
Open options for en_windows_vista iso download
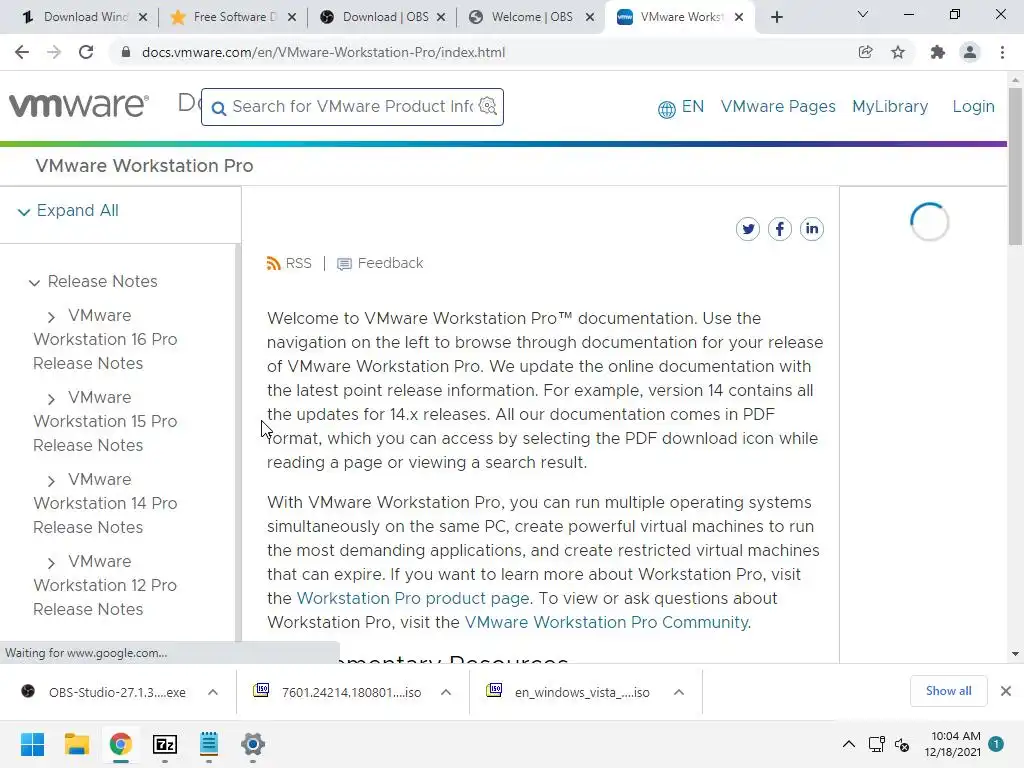click(679, 692)
